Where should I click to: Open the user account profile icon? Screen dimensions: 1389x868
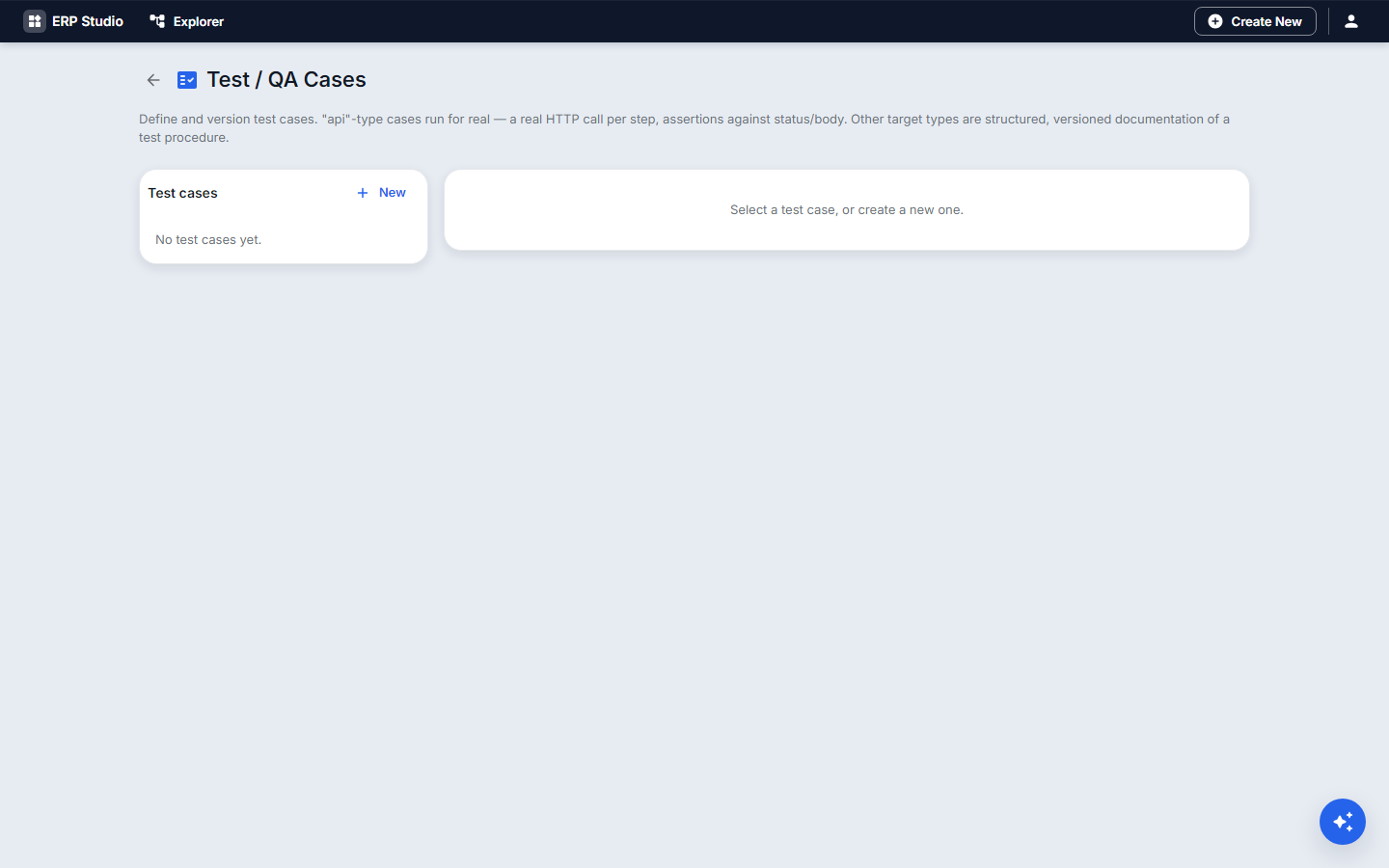[x=1351, y=21]
